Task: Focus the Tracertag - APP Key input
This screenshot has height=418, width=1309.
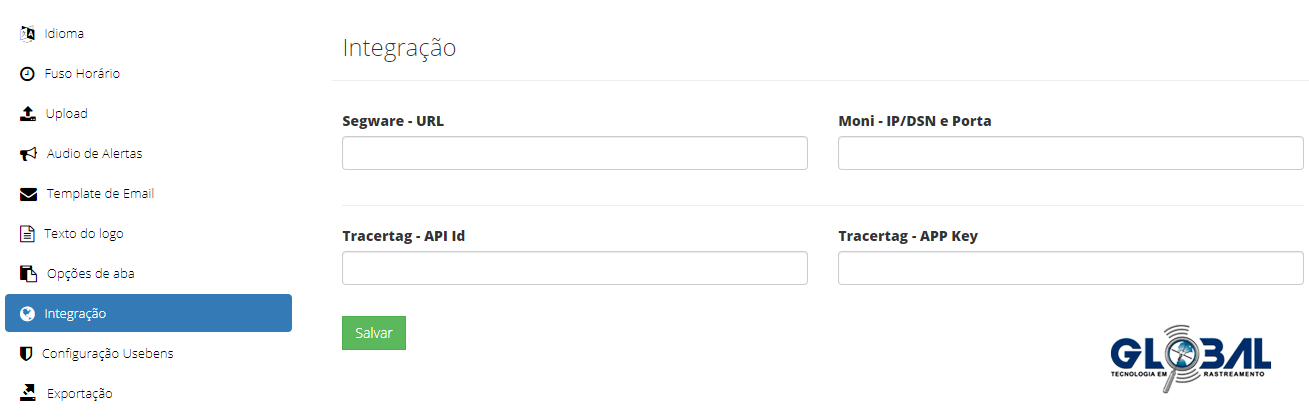Action: click(x=1071, y=268)
